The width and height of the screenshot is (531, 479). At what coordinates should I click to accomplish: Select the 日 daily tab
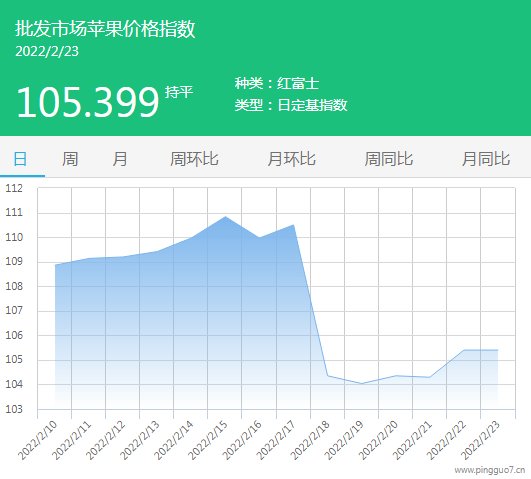click(20, 159)
